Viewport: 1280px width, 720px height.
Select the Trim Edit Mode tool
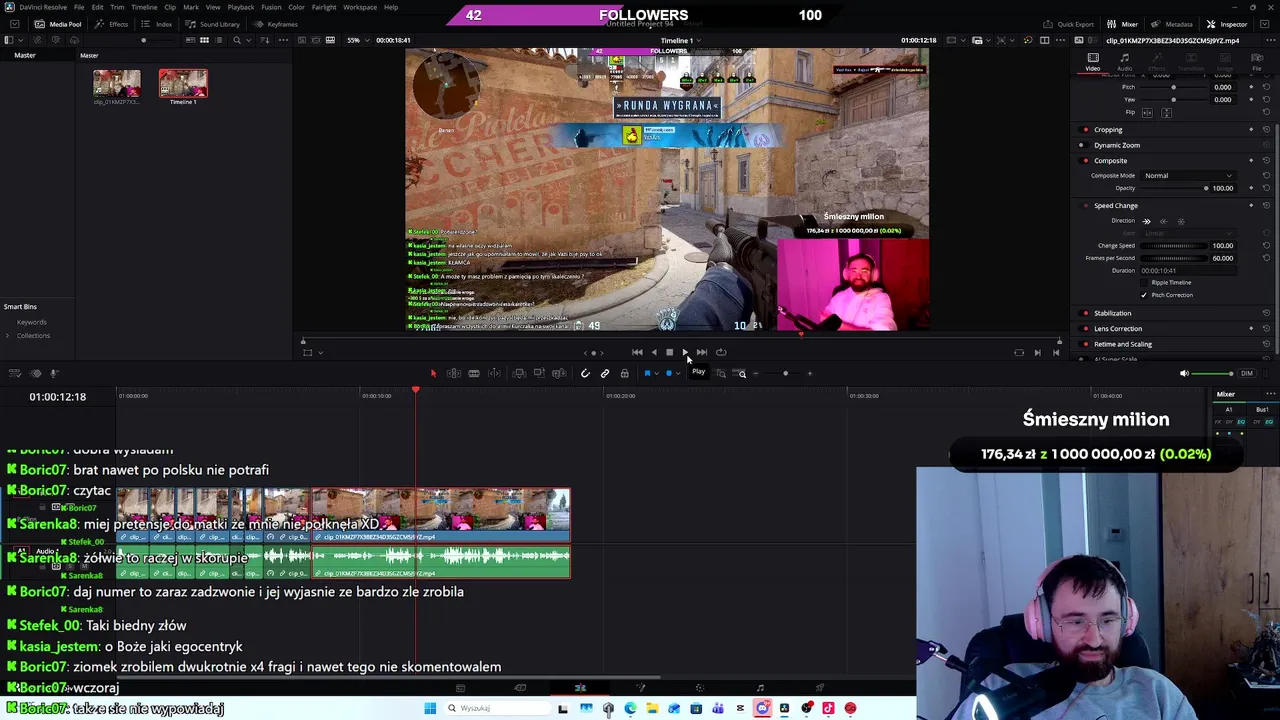(x=454, y=373)
